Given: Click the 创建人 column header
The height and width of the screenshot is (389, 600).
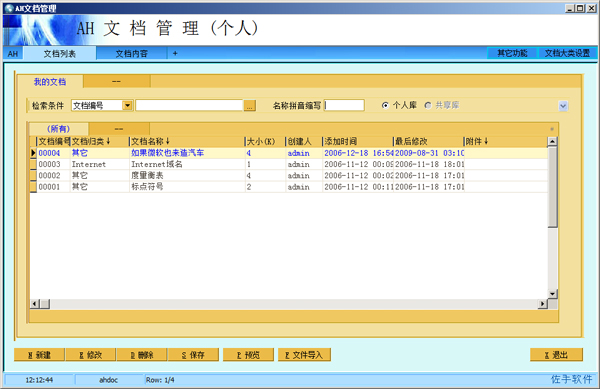Looking at the screenshot, I should [304, 142].
